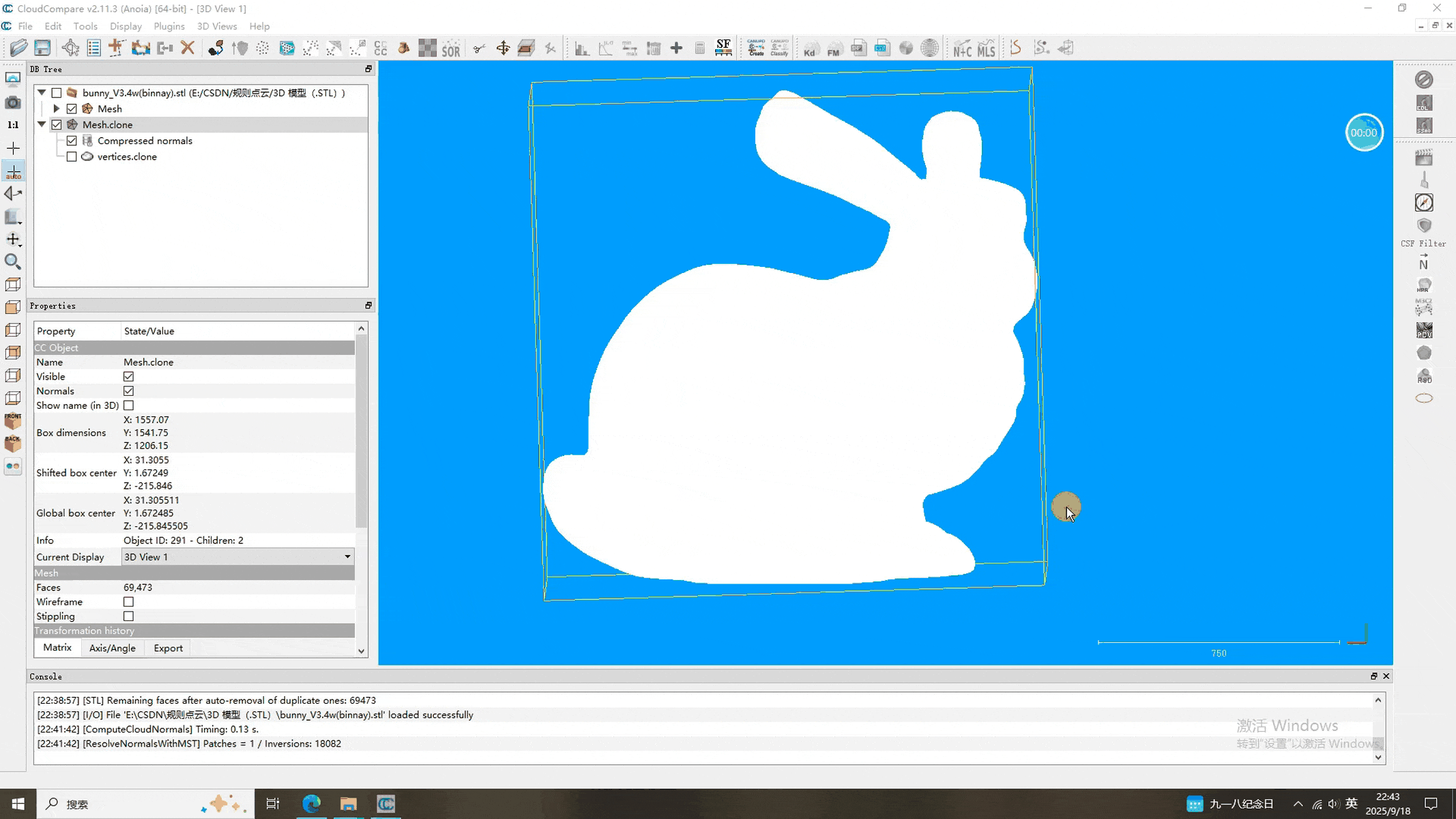Open the point list picking icon
This screenshot has width=1456, height=819.
pos(93,48)
